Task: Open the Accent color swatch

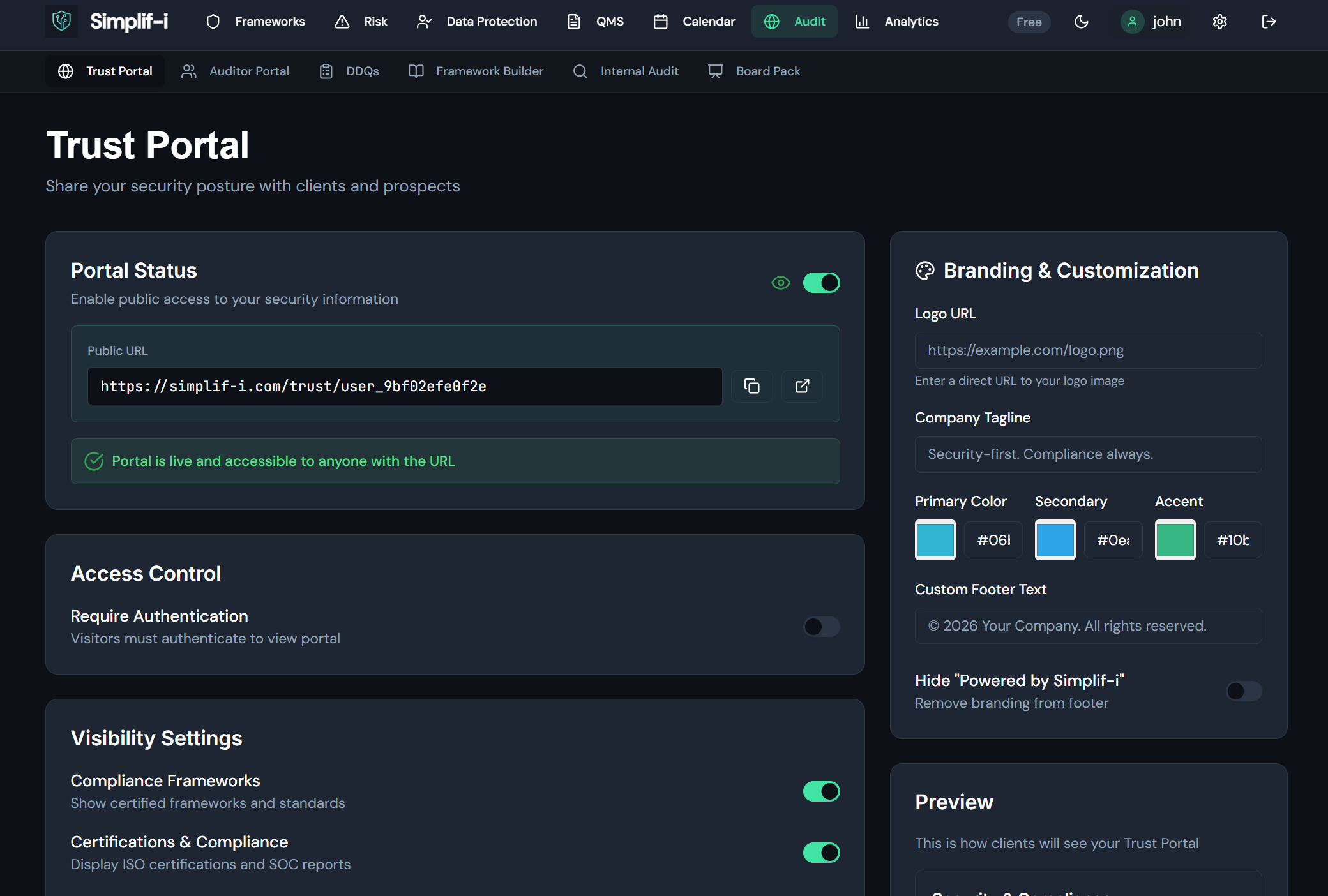Action: tap(1175, 540)
